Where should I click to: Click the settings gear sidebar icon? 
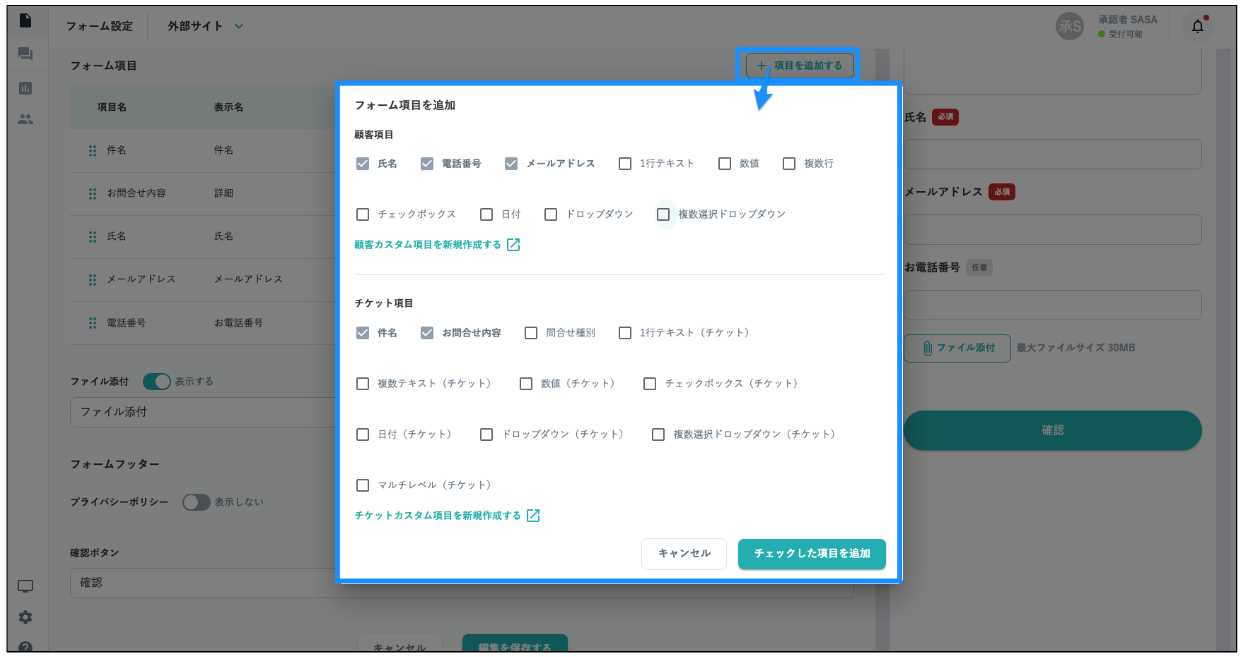tap(26, 617)
